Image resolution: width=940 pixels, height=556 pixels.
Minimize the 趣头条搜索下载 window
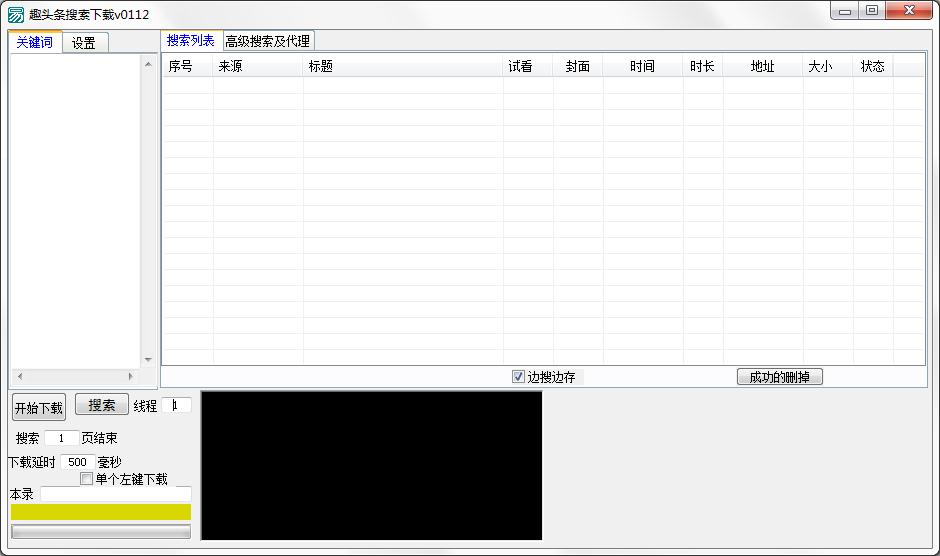tap(845, 11)
